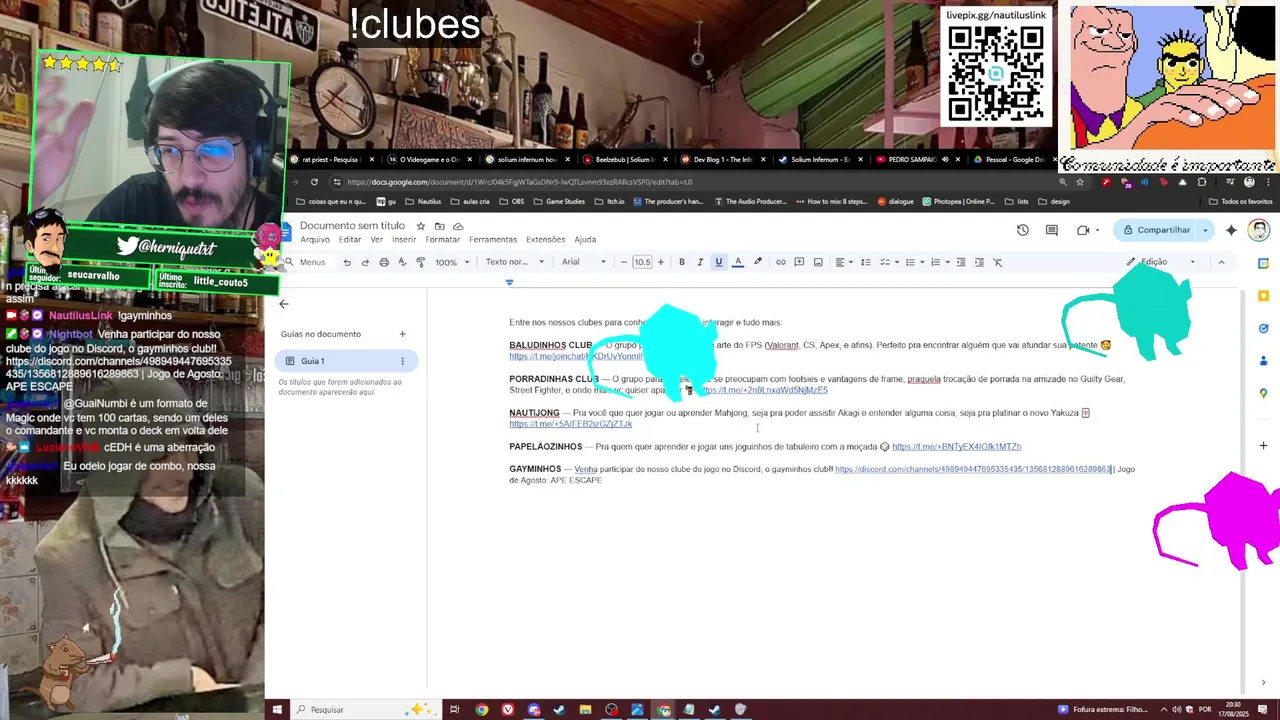Toggle bold formatting
Screen dimensions: 1280x720
pos(682,262)
